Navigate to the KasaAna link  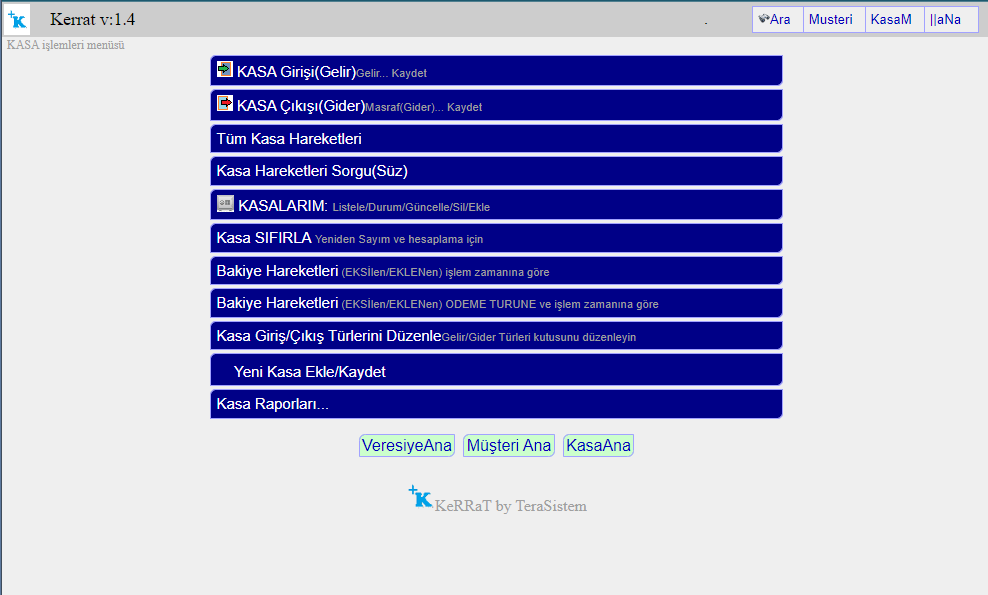click(598, 446)
